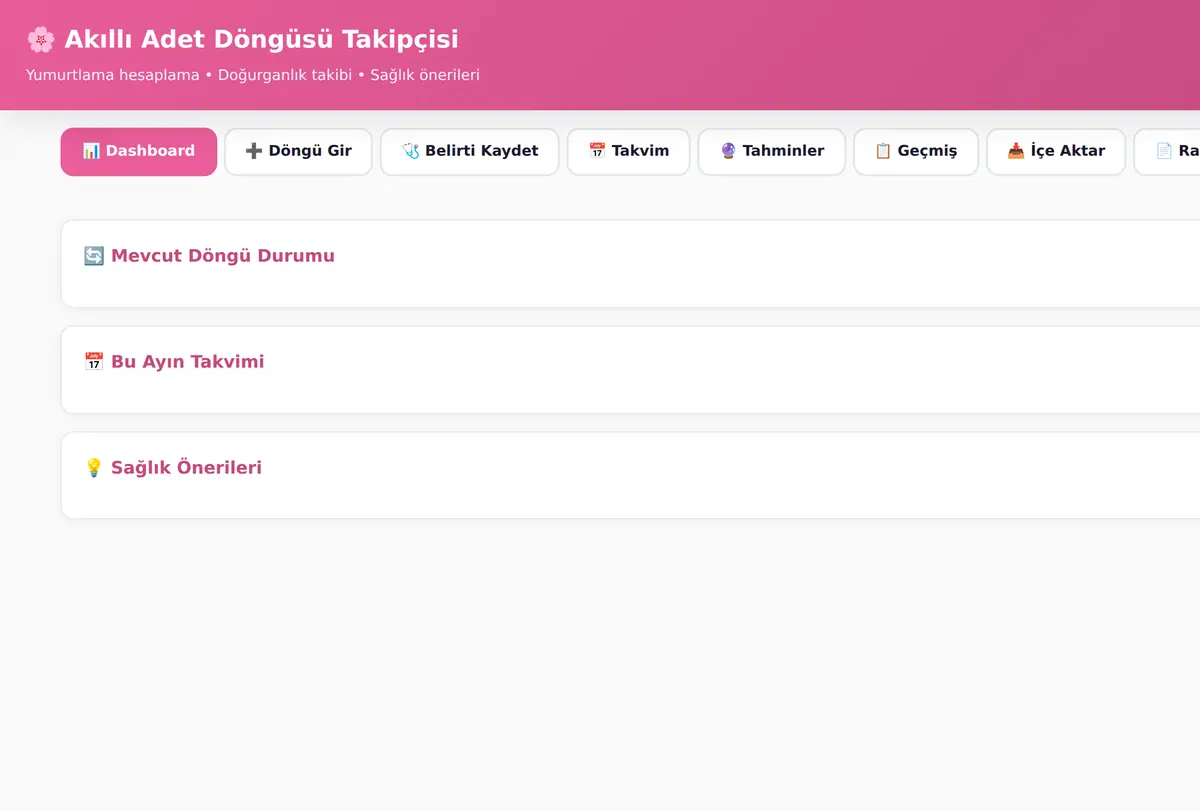Click the Sağlık Önerileri heading
This screenshot has width=1200, height=811.
(186, 468)
